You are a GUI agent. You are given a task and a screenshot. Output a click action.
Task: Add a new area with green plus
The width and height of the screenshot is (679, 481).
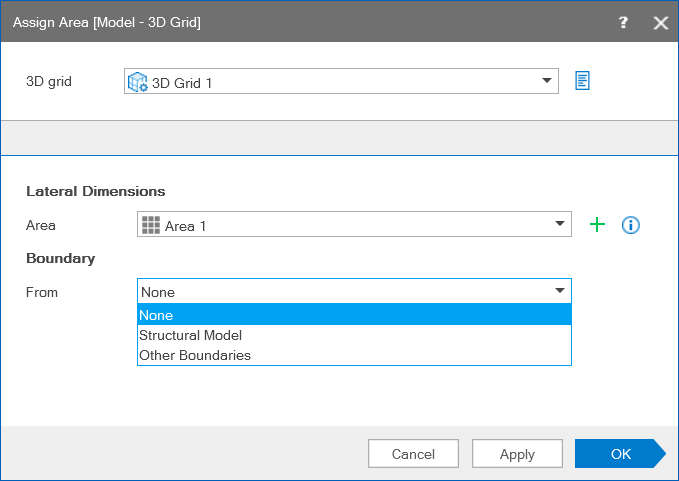[x=597, y=225]
